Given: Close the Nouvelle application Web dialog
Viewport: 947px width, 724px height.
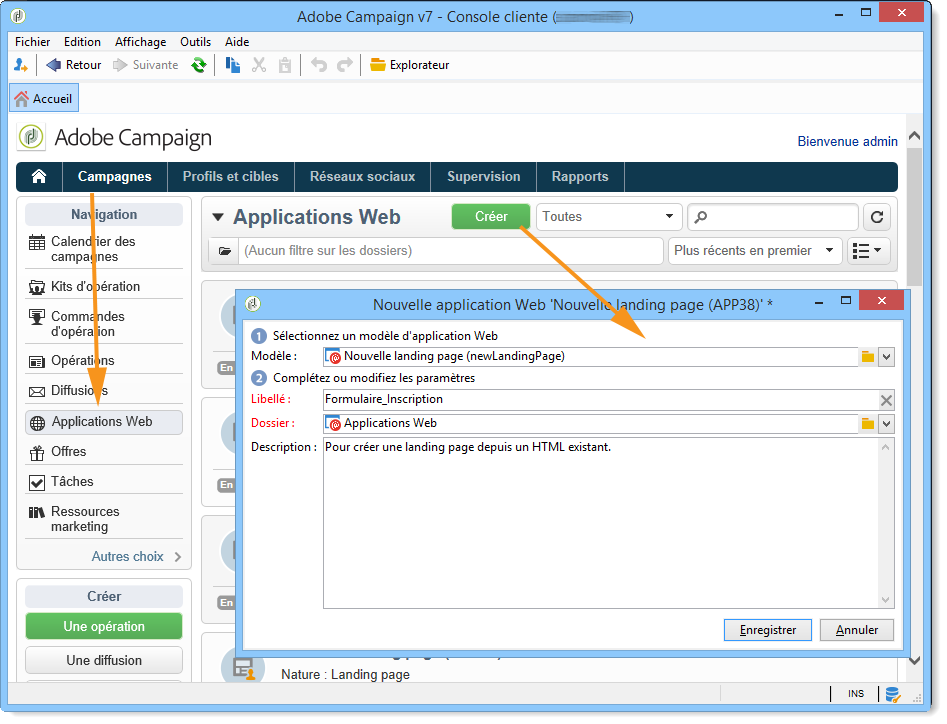Looking at the screenshot, I should tap(882, 301).
